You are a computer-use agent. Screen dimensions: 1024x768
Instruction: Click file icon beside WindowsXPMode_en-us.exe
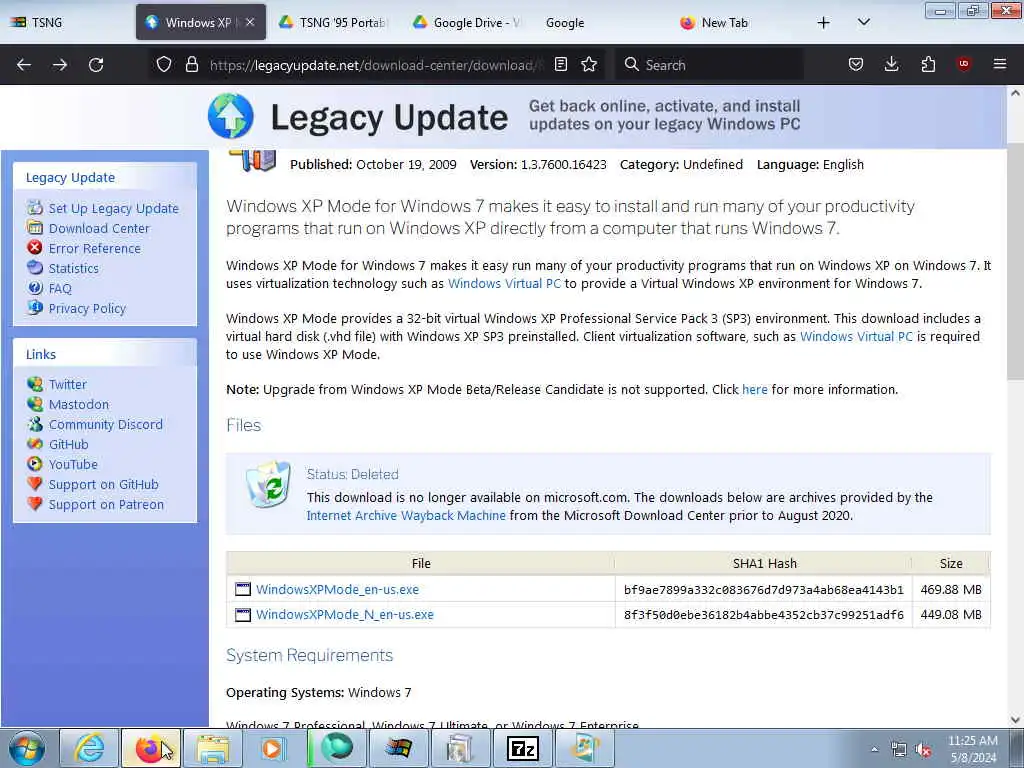point(243,589)
